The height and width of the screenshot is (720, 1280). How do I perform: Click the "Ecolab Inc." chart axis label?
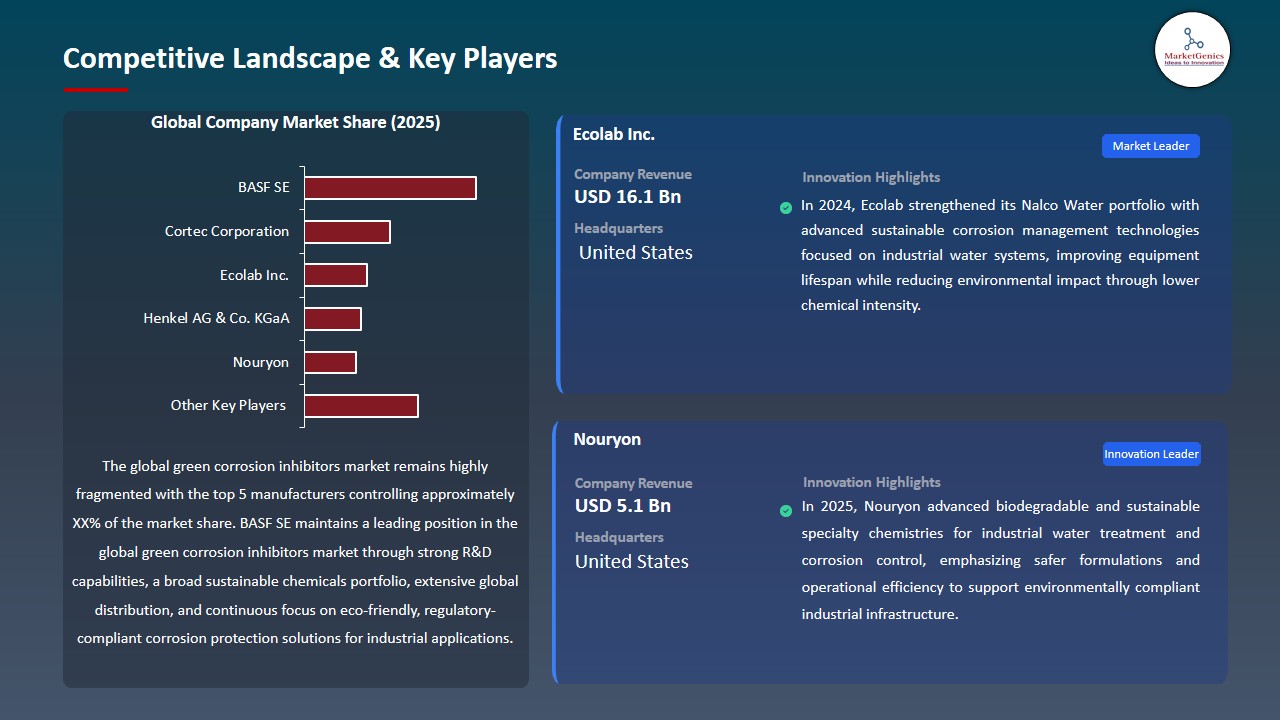pyautogui.click(x=255, y=275)
